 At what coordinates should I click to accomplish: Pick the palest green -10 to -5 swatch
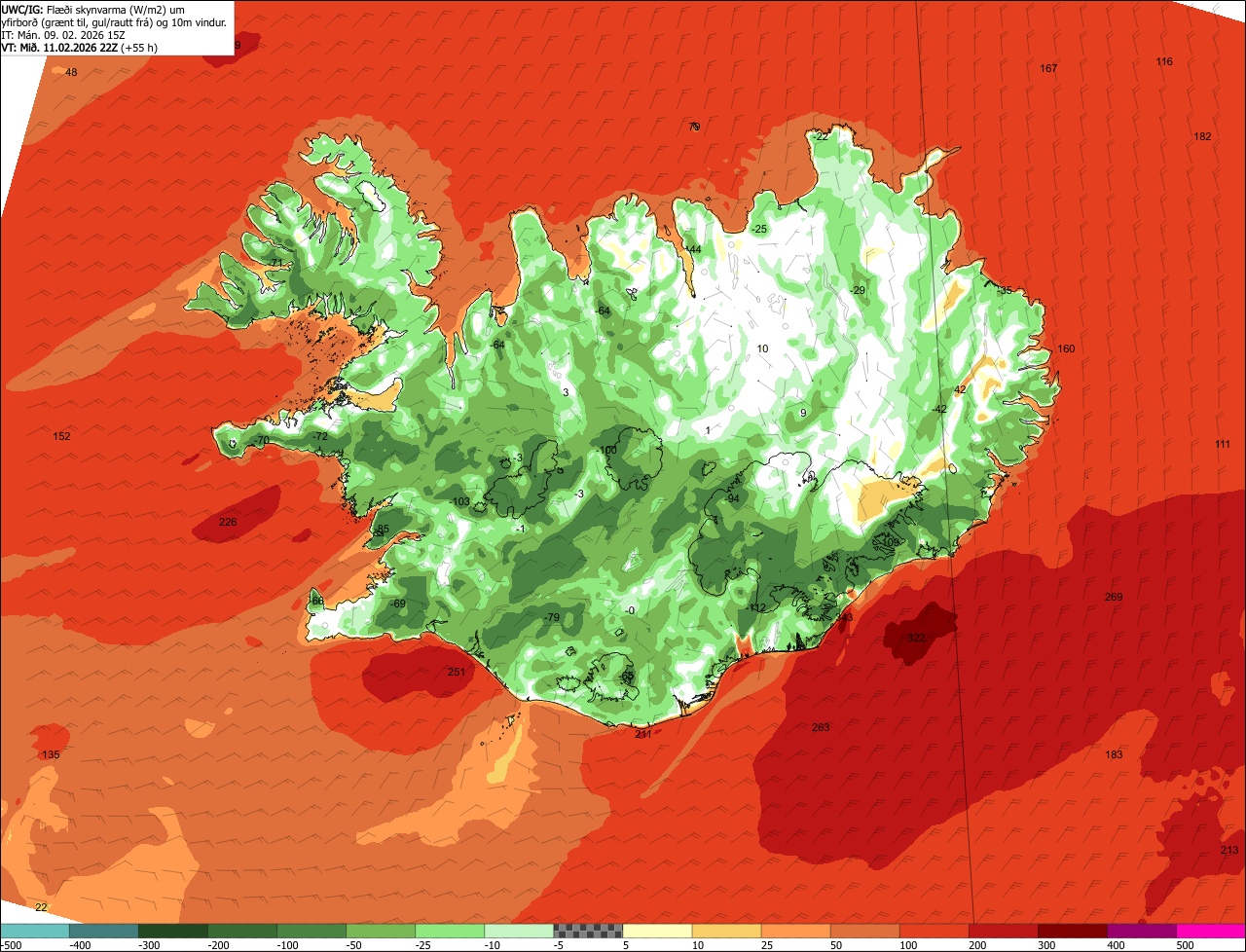[519, 931]
